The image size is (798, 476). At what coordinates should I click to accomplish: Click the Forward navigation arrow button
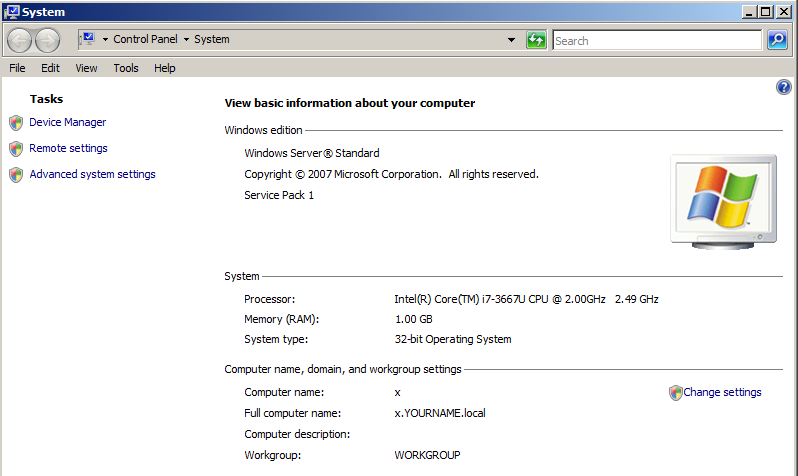tap(47, 40)
